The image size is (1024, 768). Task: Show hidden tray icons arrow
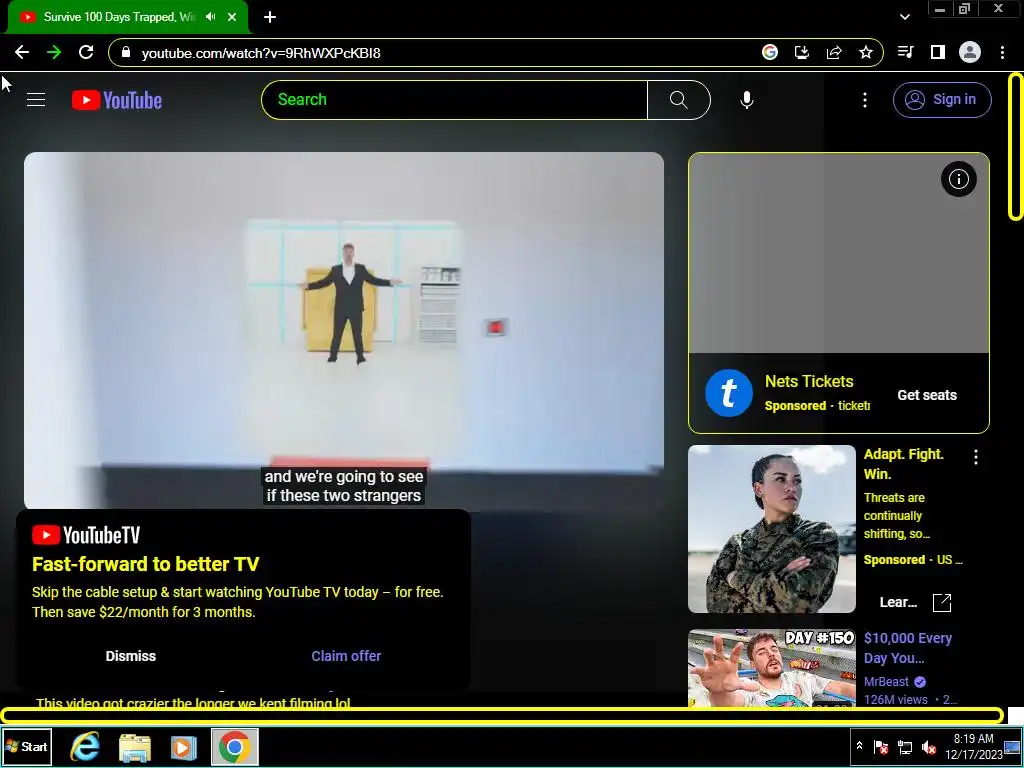[859, 746]
